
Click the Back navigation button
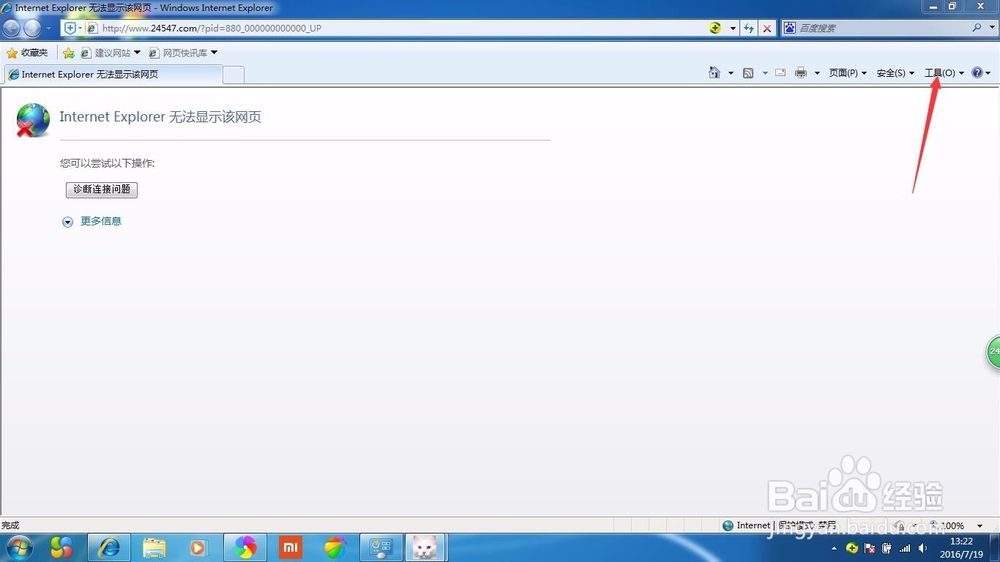pos(11,28)
